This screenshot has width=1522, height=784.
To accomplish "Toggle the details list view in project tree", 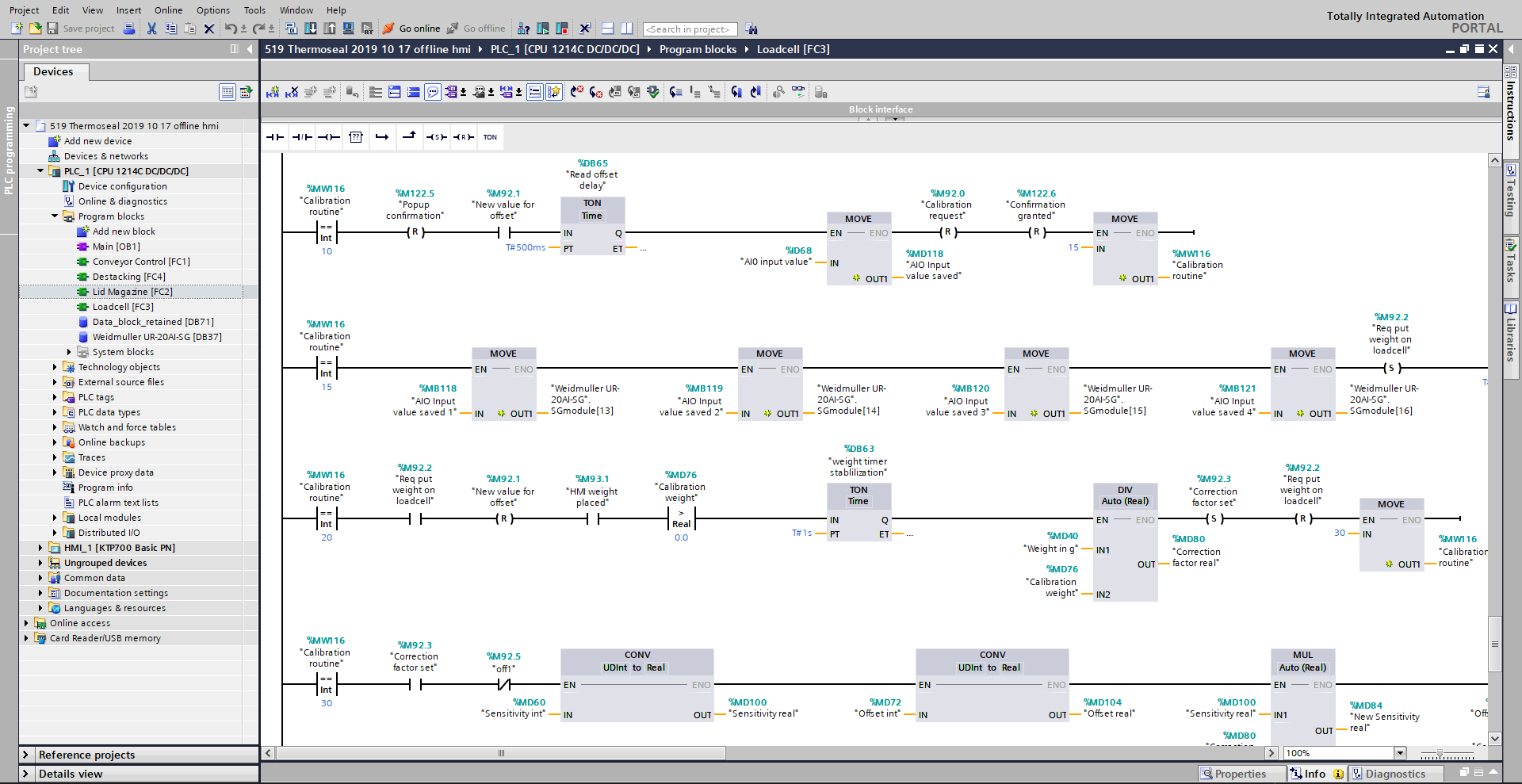I will 228,92.
